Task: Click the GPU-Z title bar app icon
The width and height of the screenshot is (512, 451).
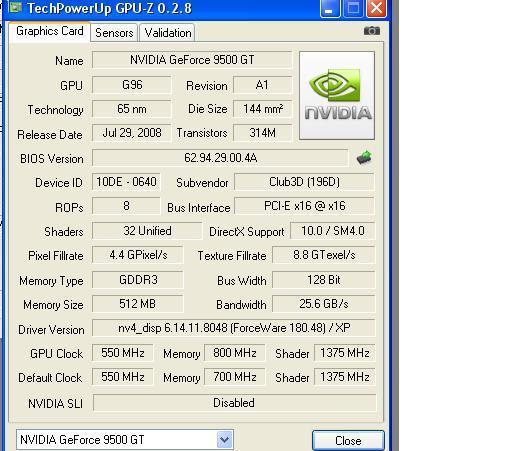Action: coord(15,7)
